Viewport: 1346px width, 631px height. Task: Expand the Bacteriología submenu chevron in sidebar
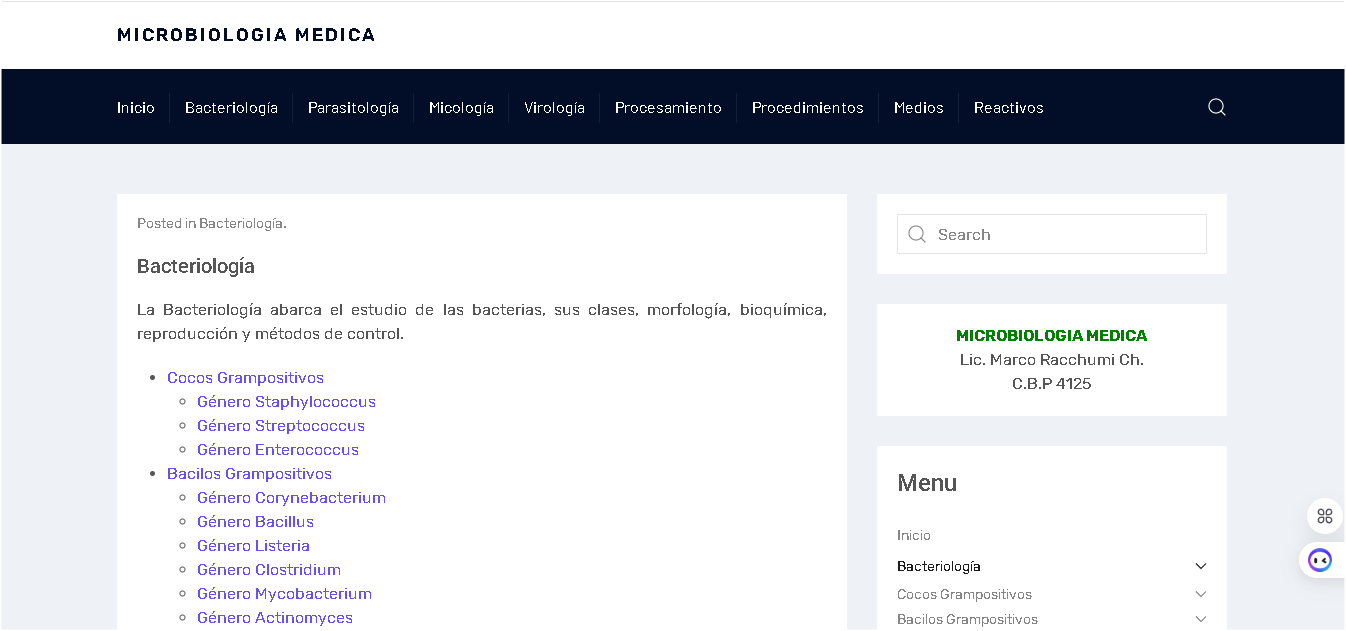(x=1201, y=566)
